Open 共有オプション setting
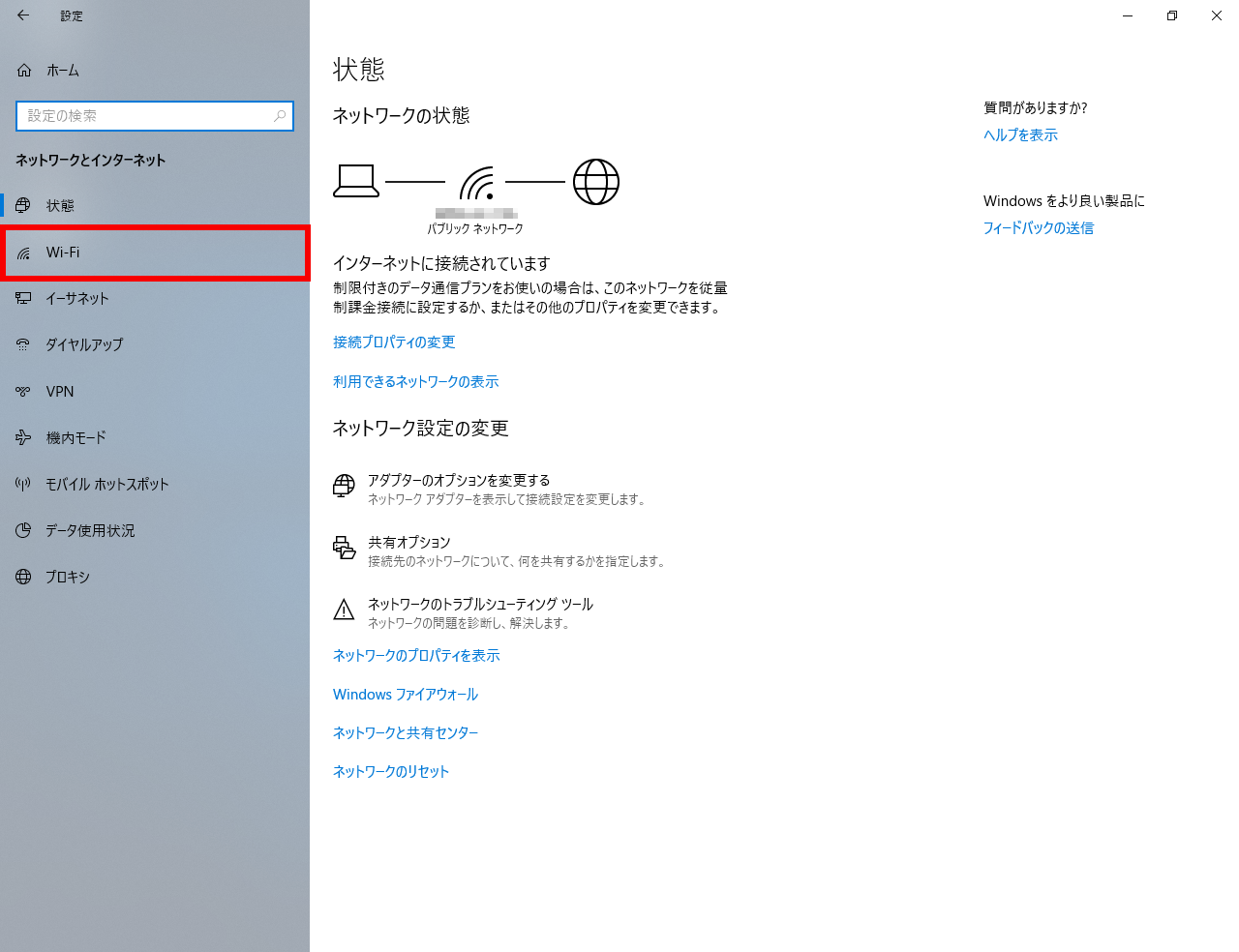The image size is (1239, 952). [x=499, y=550]
